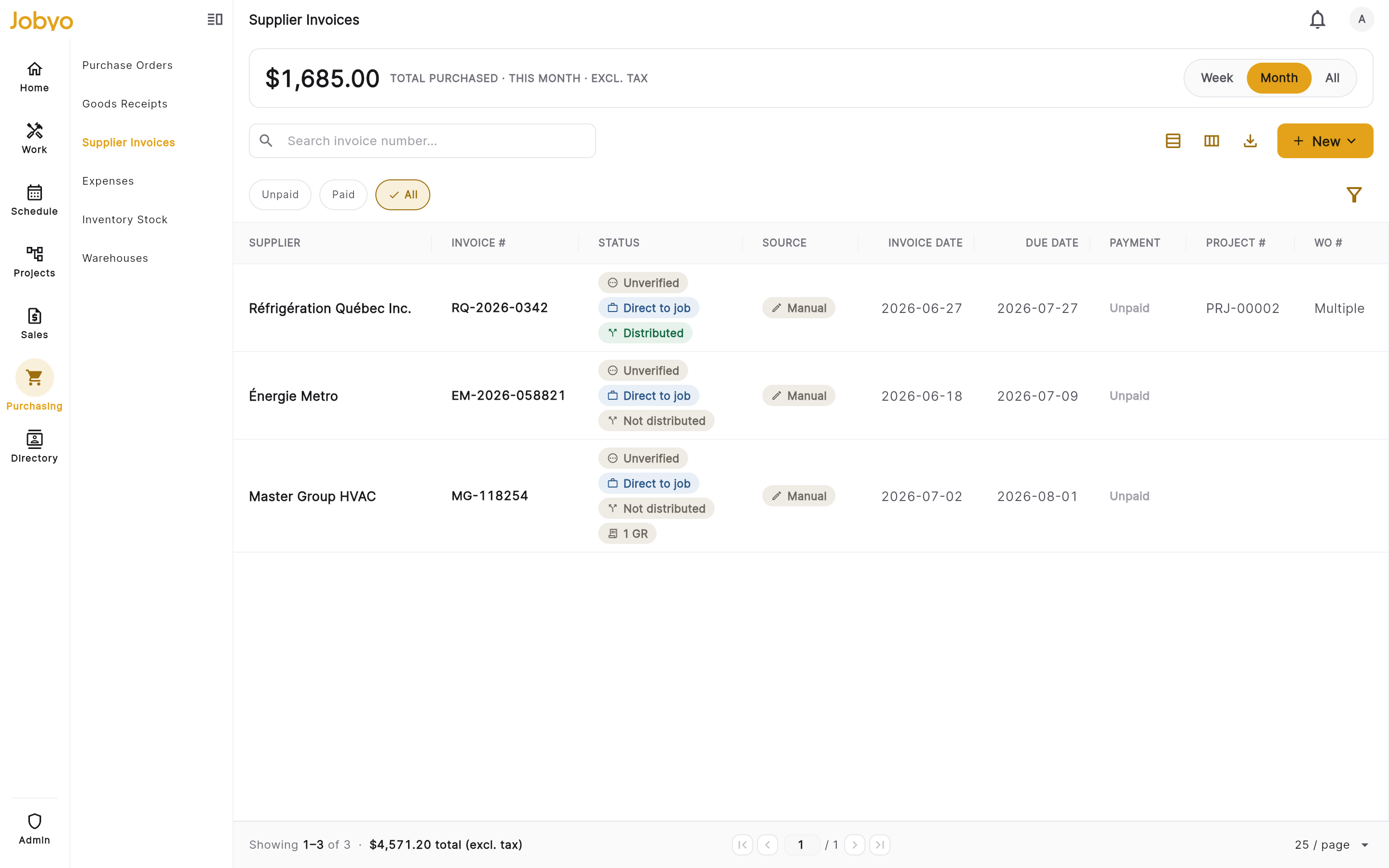
Task: Select the Month period
Action: point(1279,78)
